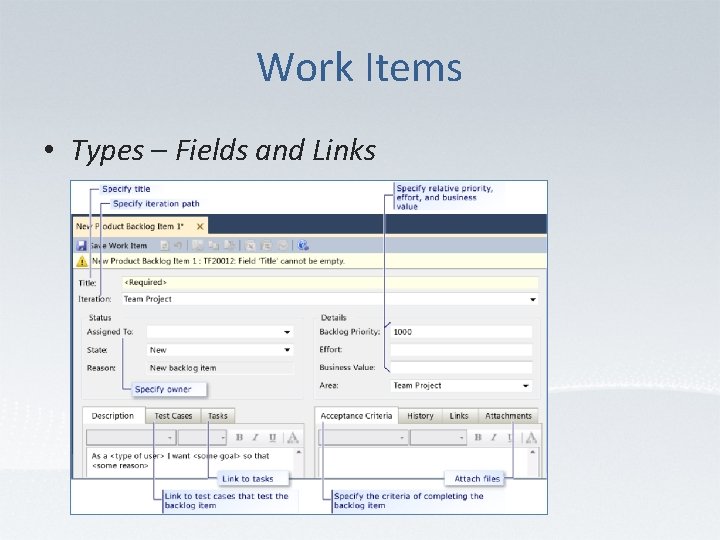The width and height of the screenshot is (720, 540).
Task: Click the Save Work Item disk icon
Action: 81,246
